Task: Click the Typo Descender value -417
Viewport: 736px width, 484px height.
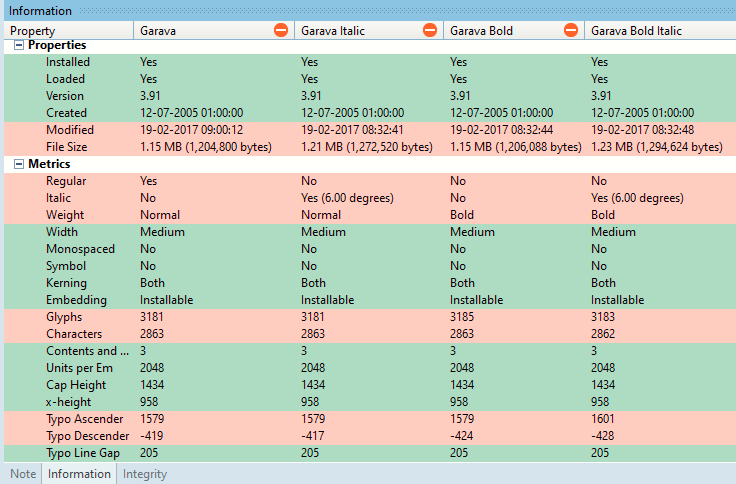Action: pyautogui.click(x=313, y=436)
